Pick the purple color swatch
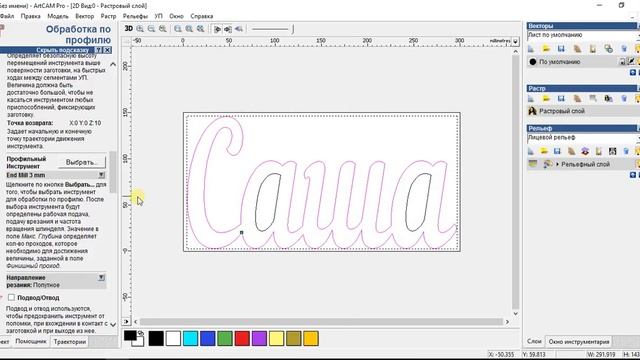The width and height of the screenshot is (640, 360). coord(259,338)
